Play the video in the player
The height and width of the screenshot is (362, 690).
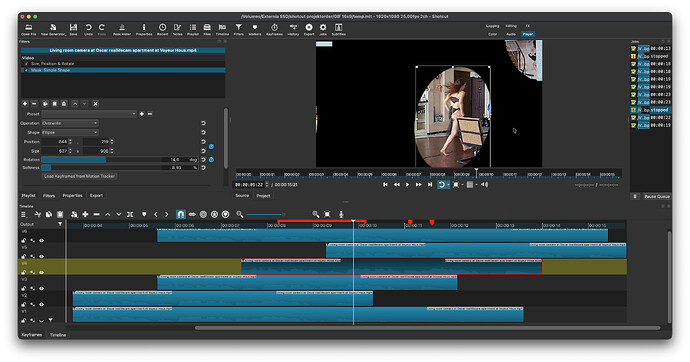(407, 185)
